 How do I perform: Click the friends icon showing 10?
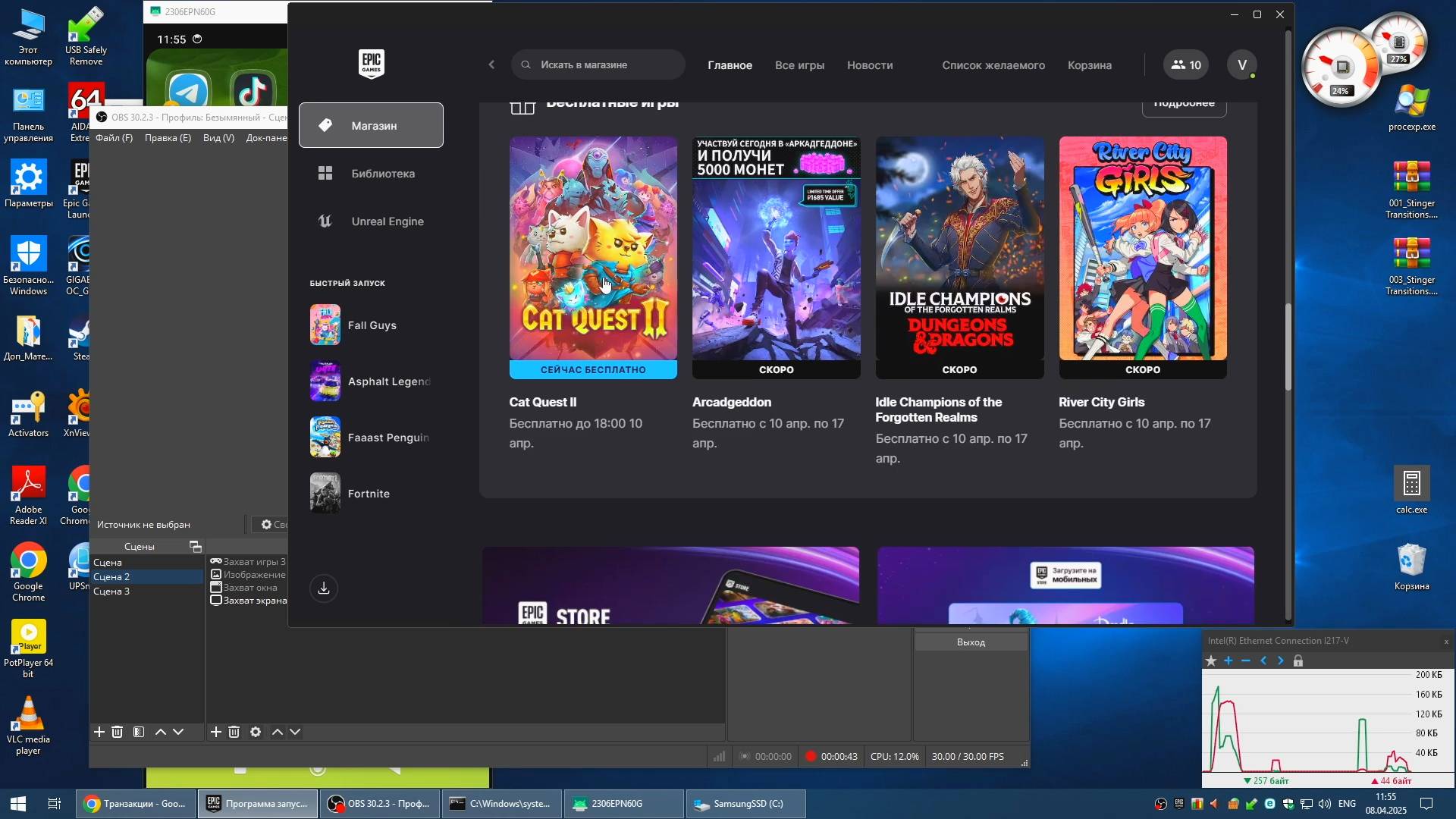tap(1186, 65)
